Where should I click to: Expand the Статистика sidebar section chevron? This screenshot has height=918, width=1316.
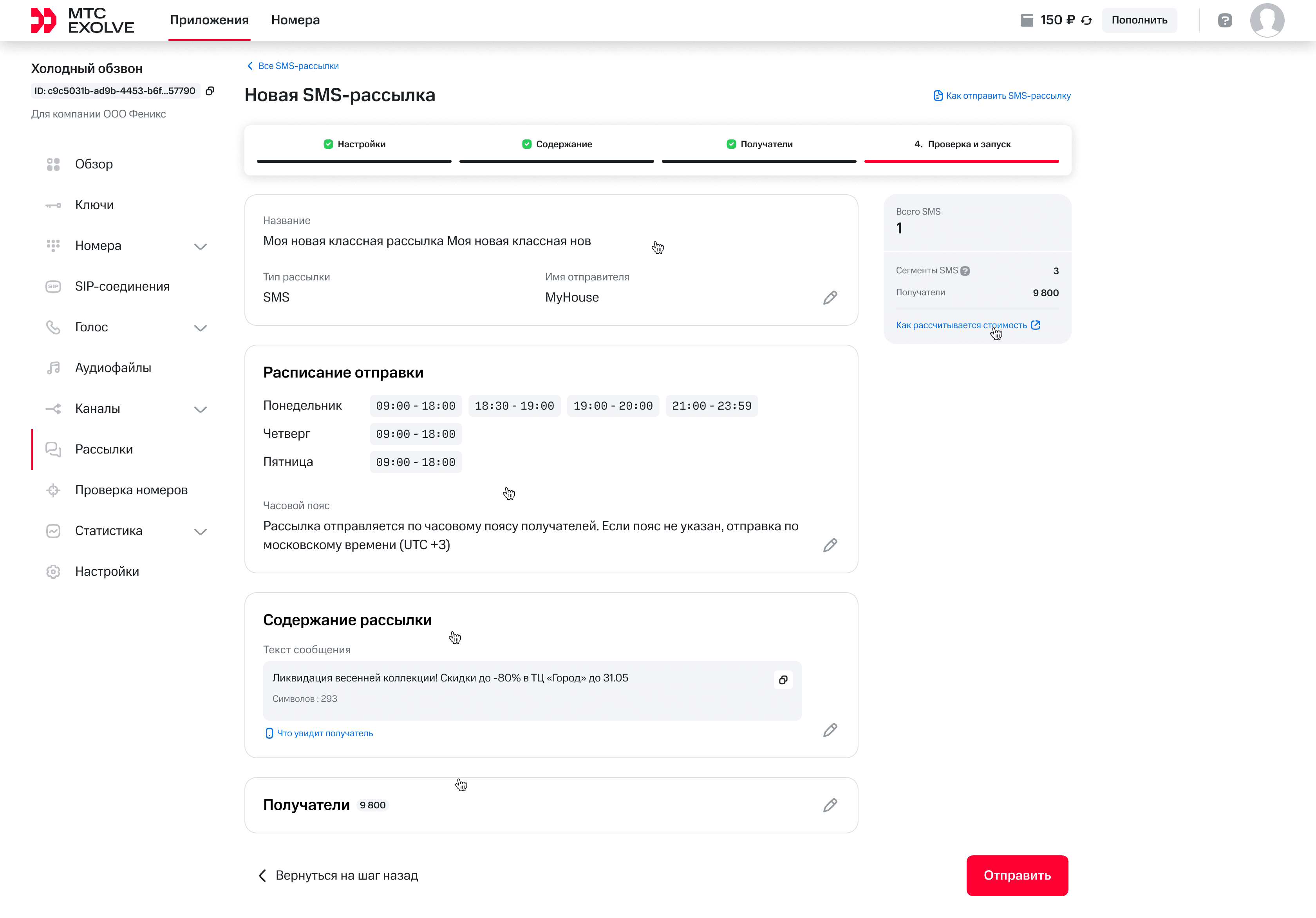click(x=200, y=531)
